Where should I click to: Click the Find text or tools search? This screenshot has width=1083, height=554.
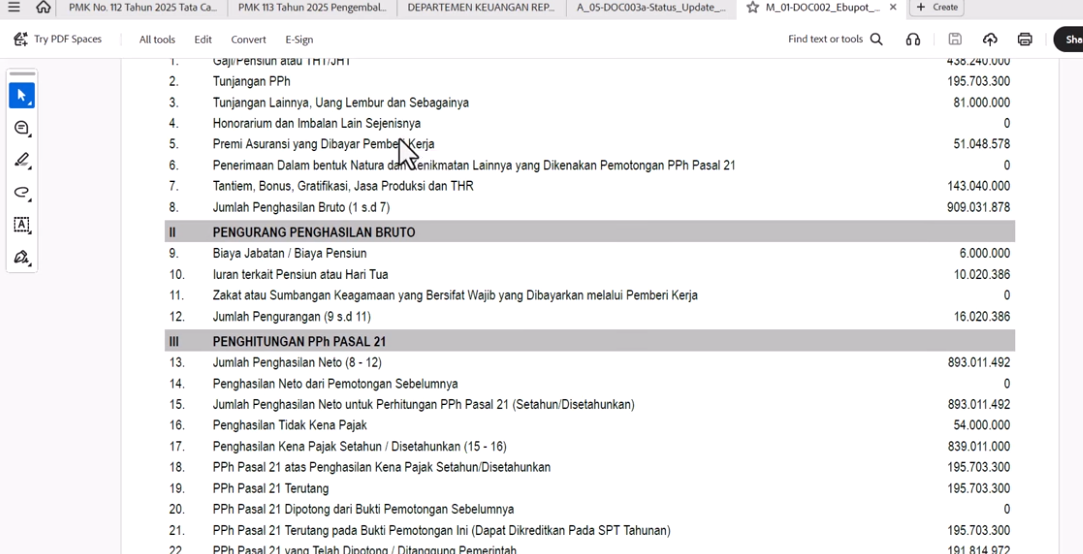(834, 39)
